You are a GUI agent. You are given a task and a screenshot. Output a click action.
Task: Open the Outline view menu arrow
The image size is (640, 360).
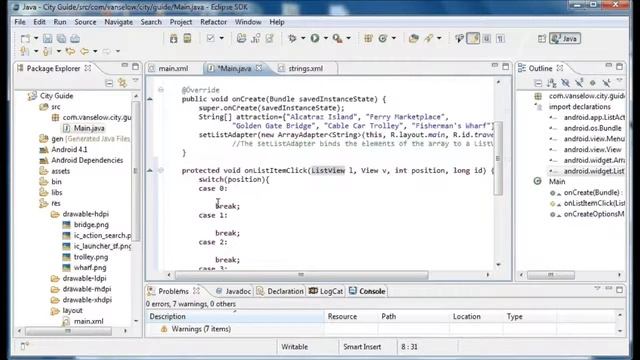click(619, 81)
